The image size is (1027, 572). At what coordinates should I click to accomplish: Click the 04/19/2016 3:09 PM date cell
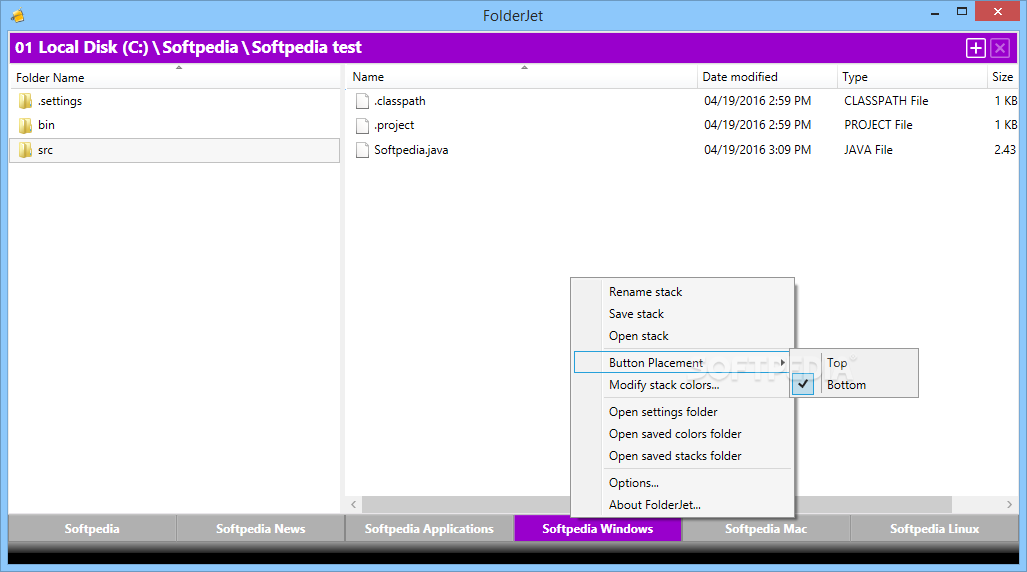(757, 150)
